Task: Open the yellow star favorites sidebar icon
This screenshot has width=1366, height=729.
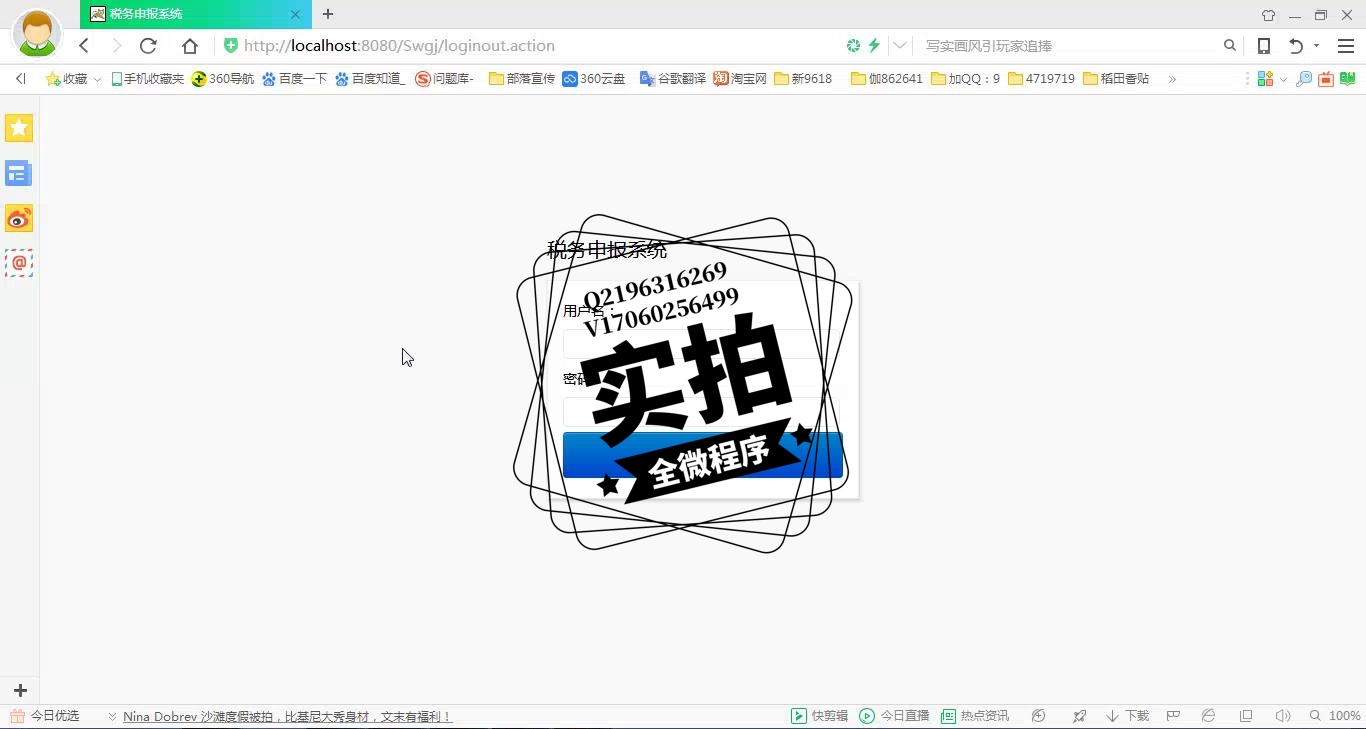Action: coord(19,128)
